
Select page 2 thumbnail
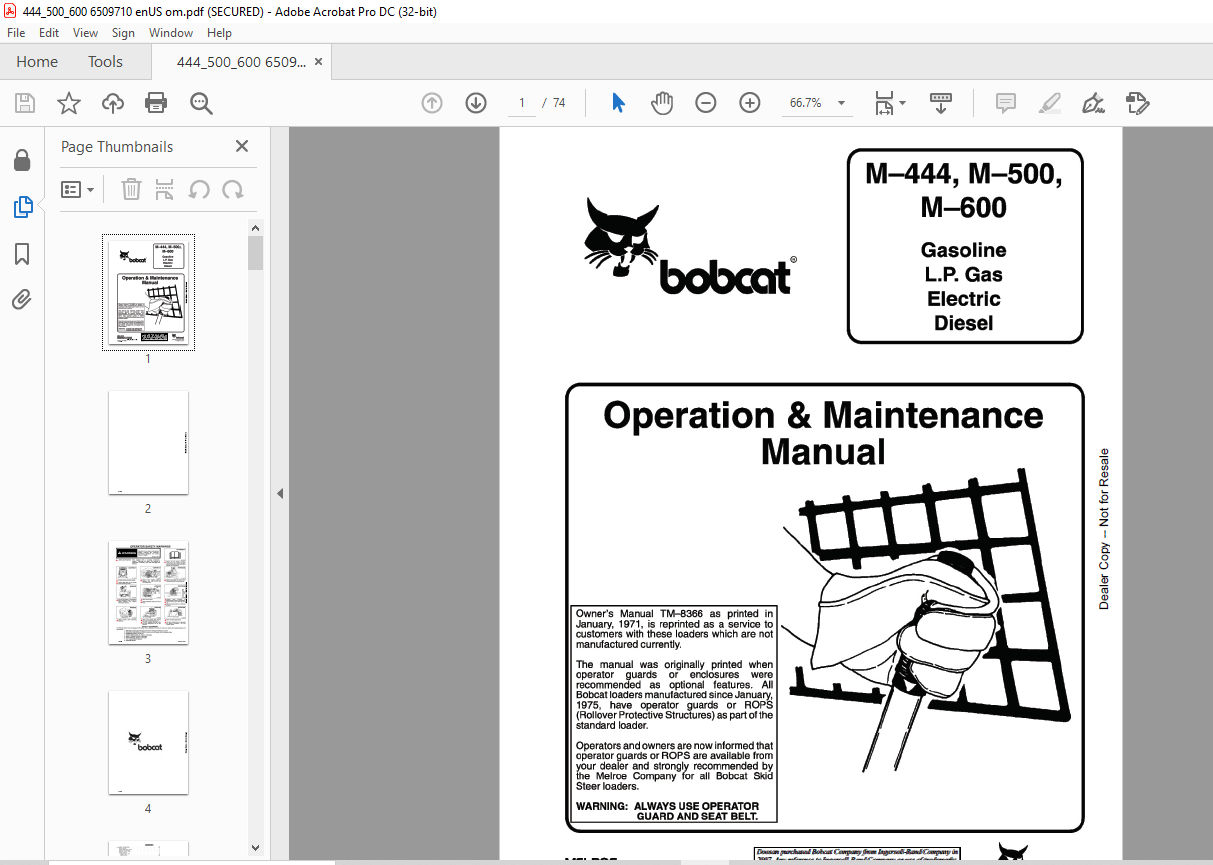[148, 443]
